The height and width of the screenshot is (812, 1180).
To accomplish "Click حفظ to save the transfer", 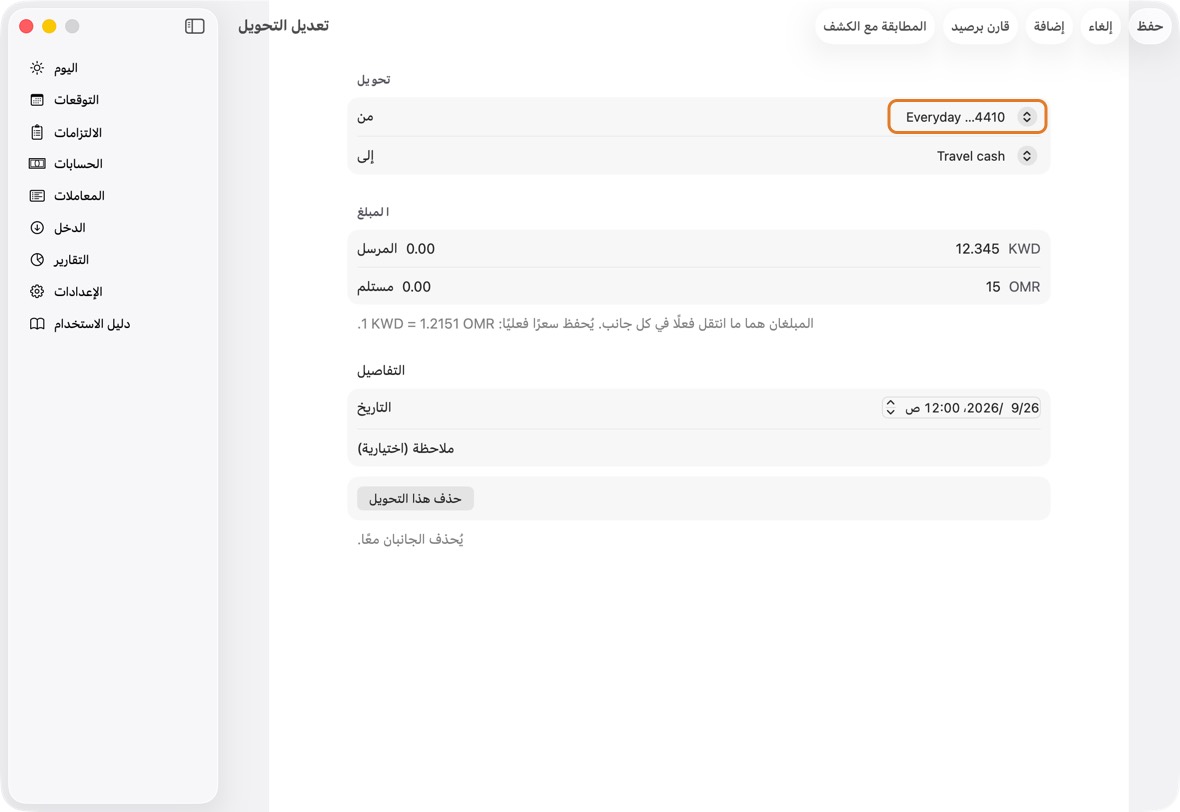I will click(1150, 26).
